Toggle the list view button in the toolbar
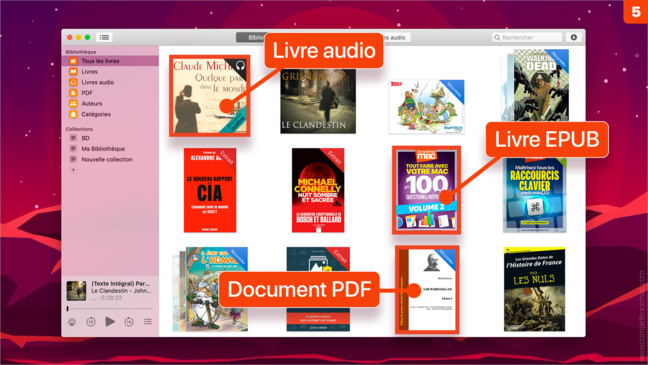The width and height of the screenshot is (648, 365). tap(104, 37)
